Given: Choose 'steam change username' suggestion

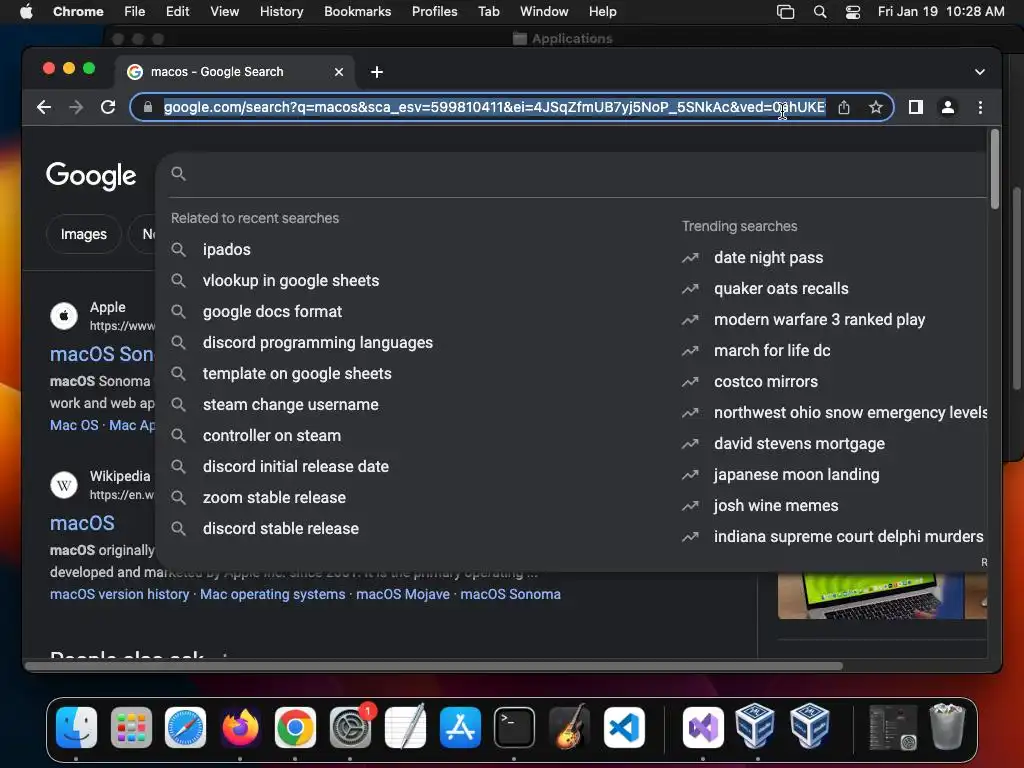Looking at the screenshot, I should point(291,405).
